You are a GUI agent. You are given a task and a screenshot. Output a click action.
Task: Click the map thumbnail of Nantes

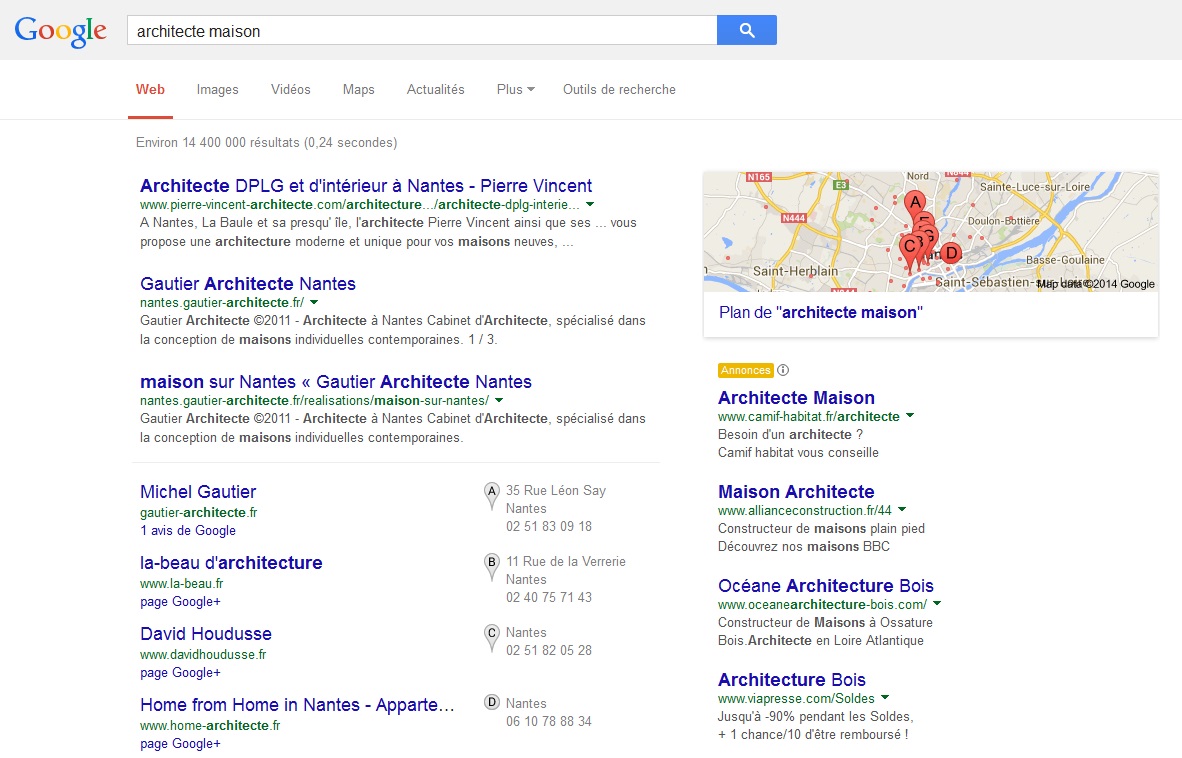930,231
